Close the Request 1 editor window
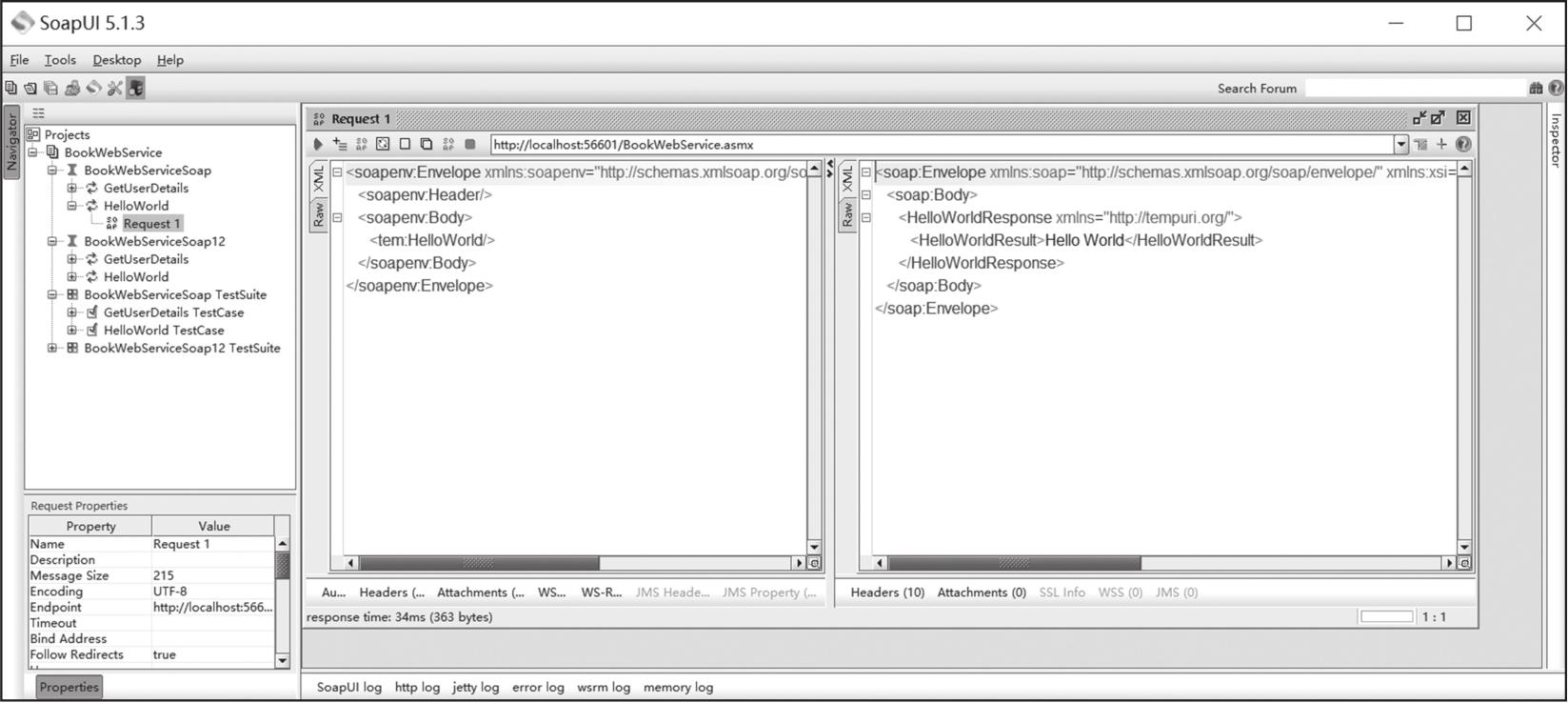1568x703 pixels. point(1463,118)
